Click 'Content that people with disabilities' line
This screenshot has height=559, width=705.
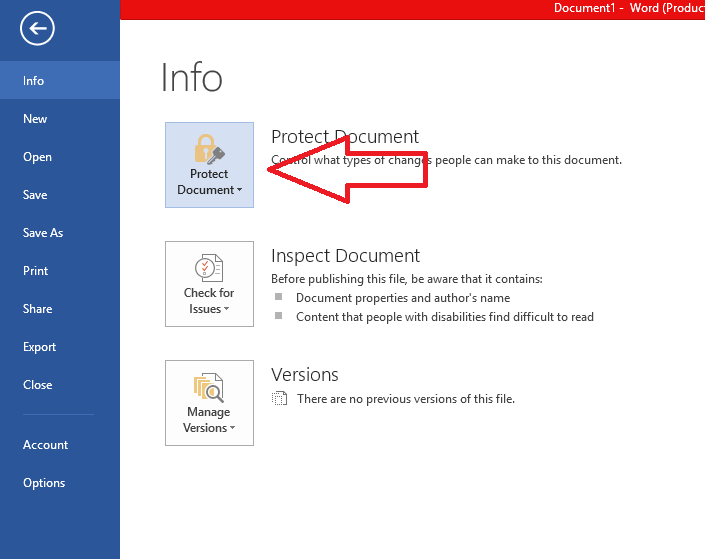tap(445, 317)
